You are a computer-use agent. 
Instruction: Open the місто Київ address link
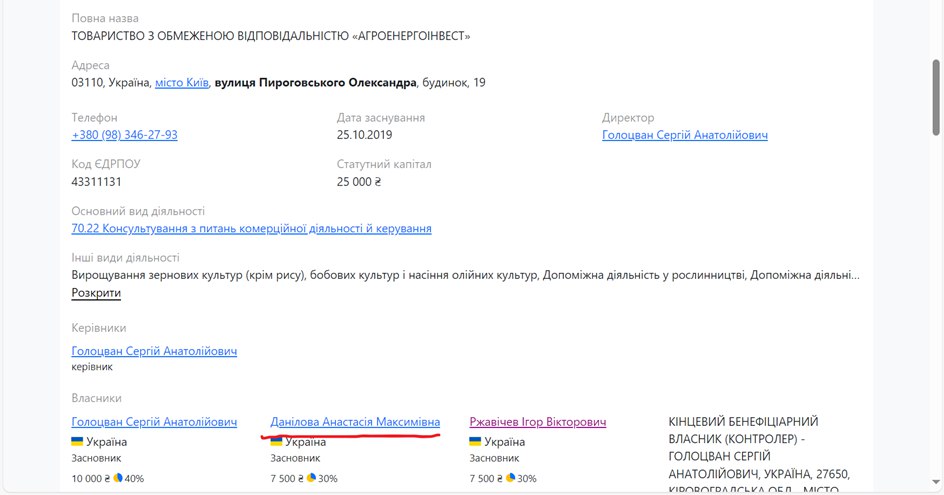(x=182, y=82)
